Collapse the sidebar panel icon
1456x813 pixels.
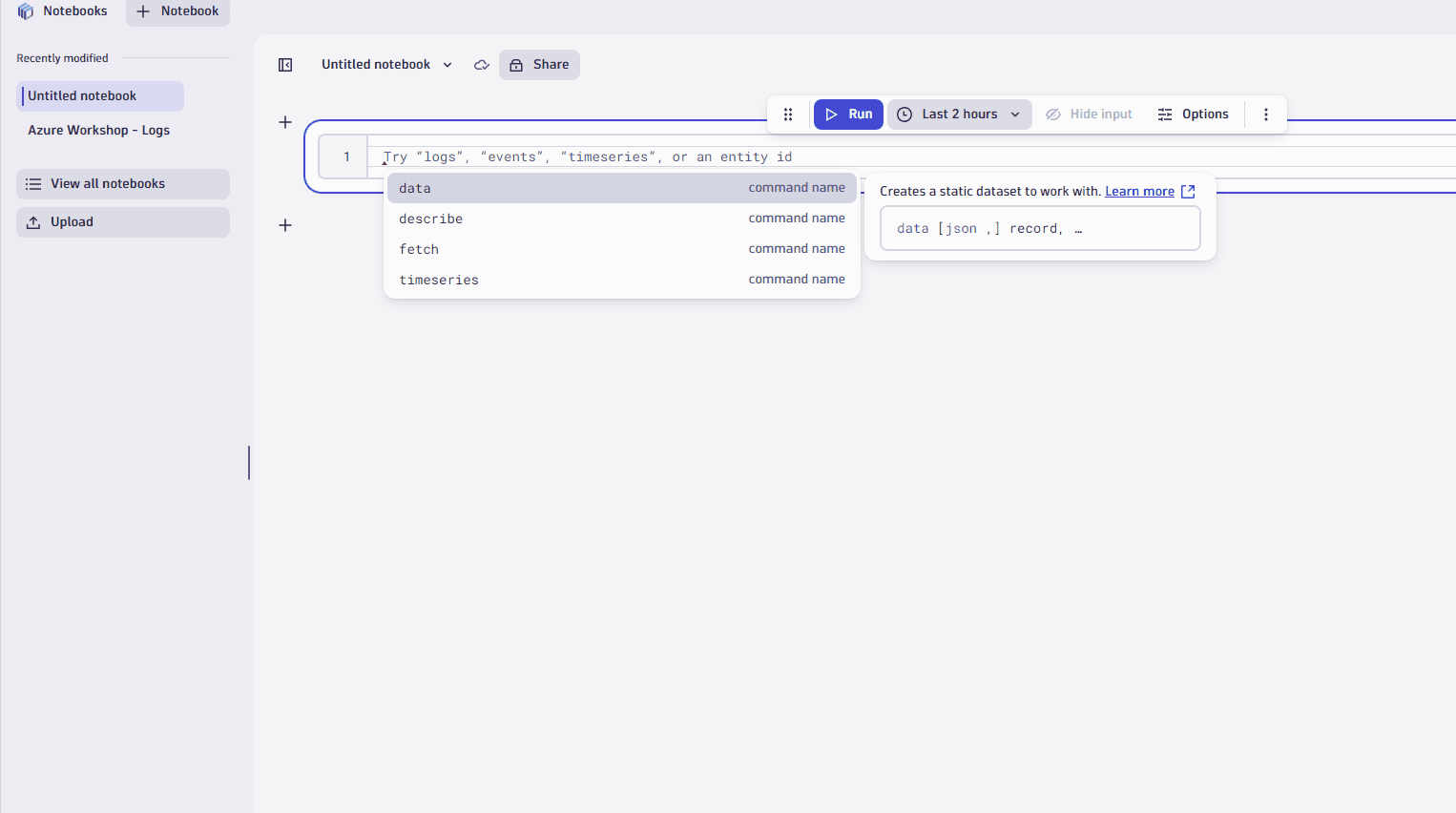click(285, 65)
